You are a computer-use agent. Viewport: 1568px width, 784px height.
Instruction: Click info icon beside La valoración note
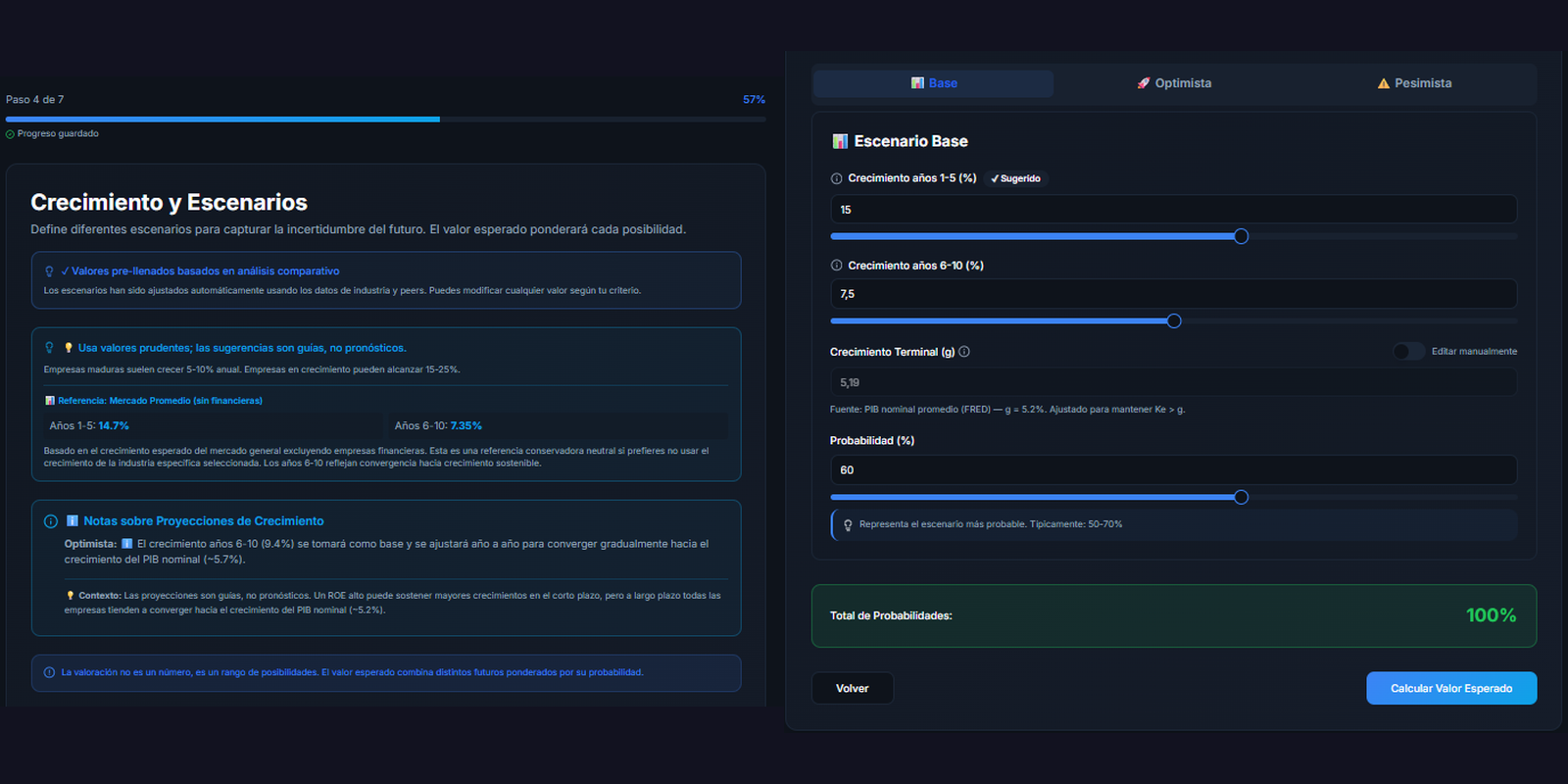point(49,672)
